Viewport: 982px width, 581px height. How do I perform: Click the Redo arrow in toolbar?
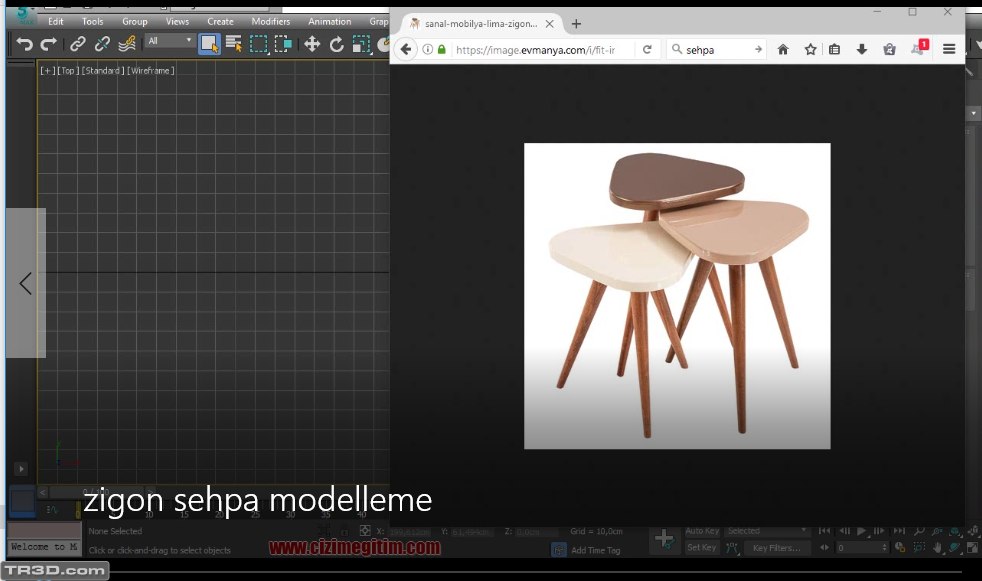click(x=48, y=44)
